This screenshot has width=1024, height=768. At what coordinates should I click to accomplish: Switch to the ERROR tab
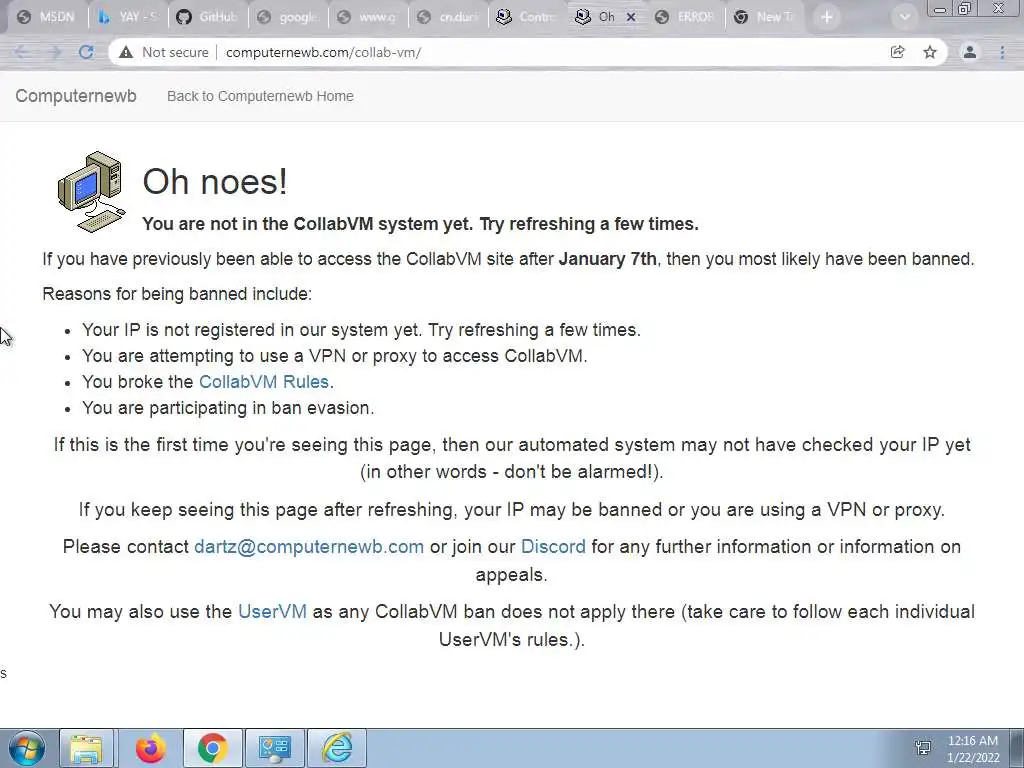pyautogui.click(x=686, y=18)
